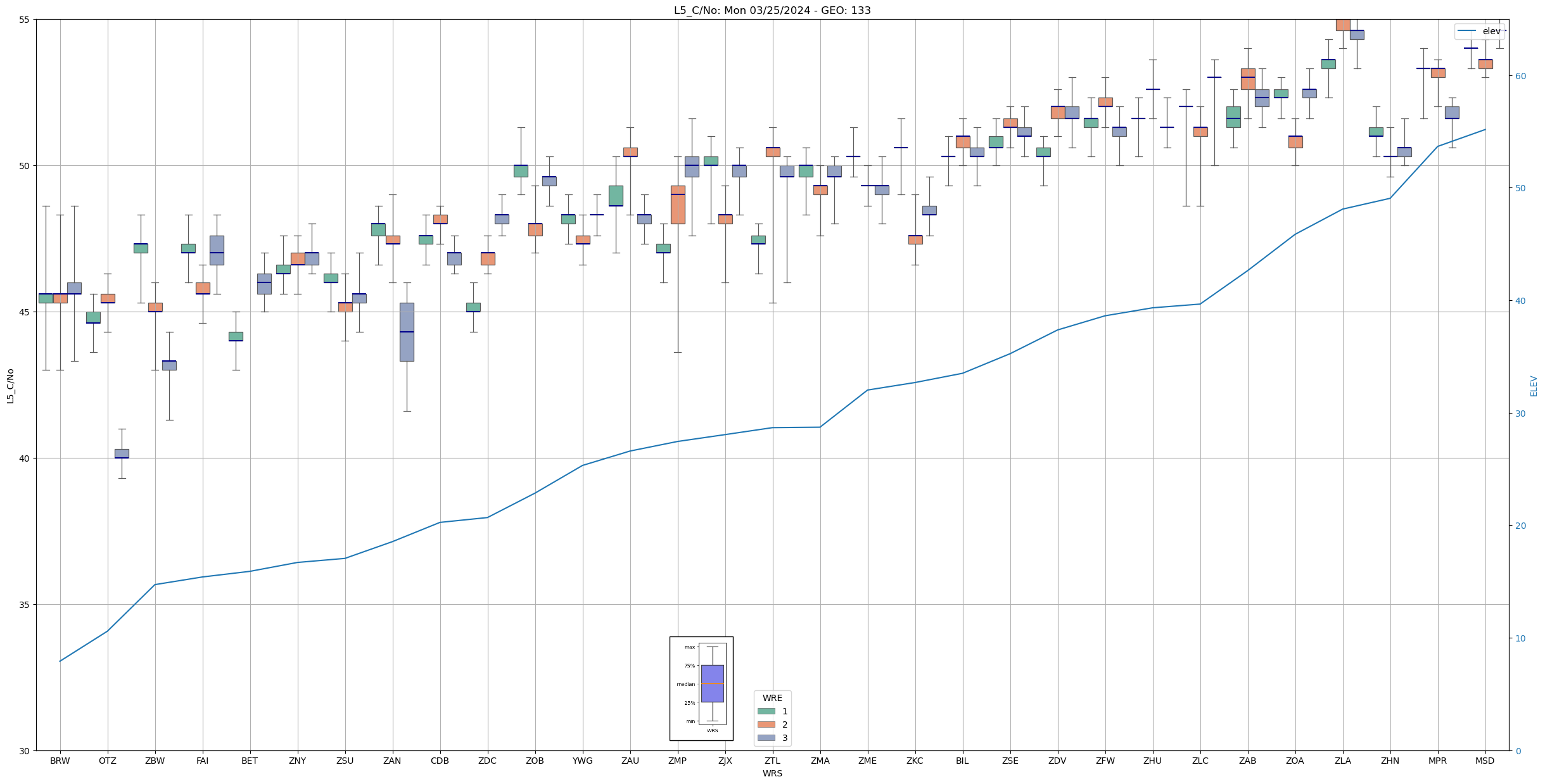Click the x-axis tick label 'ZLA'
Viewport: 1545px width, 784px height.
pyautogui.click(x=1343, y=761)
